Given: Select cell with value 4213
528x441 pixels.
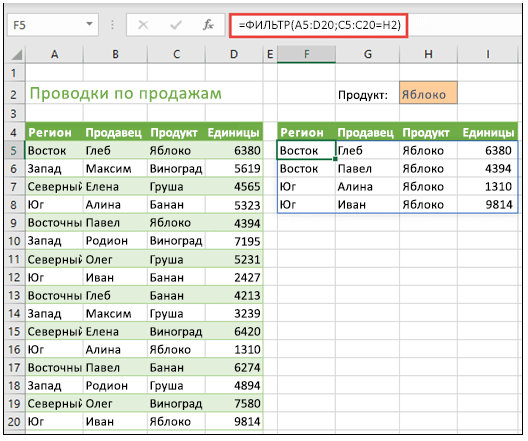Looking at the screenshot, I should tap(234, 295).
